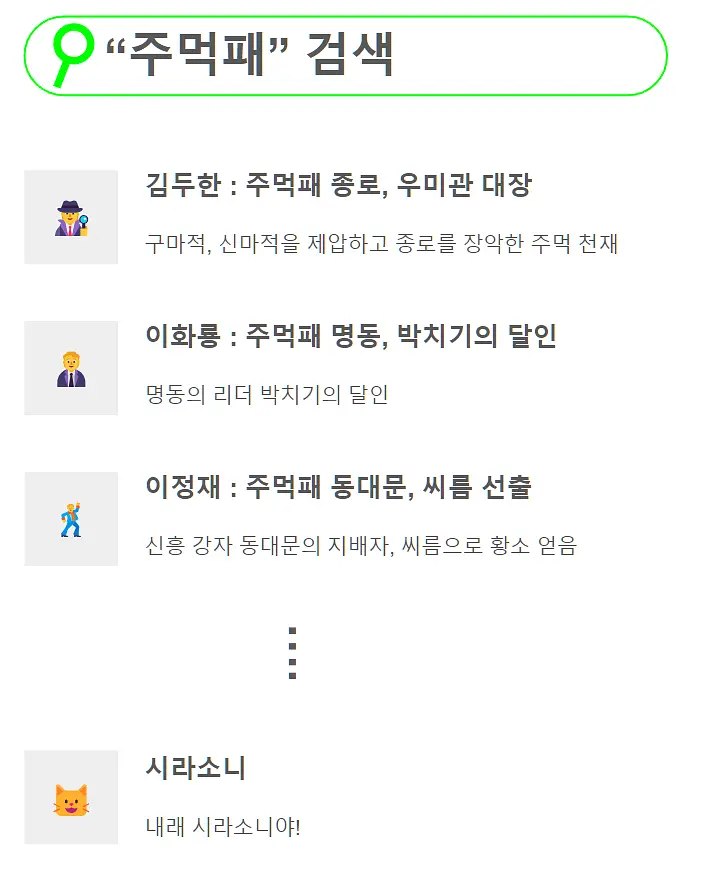Select the gray thumbnail box of first result
This screenshot has width=707, height=881.
(71, 217)
